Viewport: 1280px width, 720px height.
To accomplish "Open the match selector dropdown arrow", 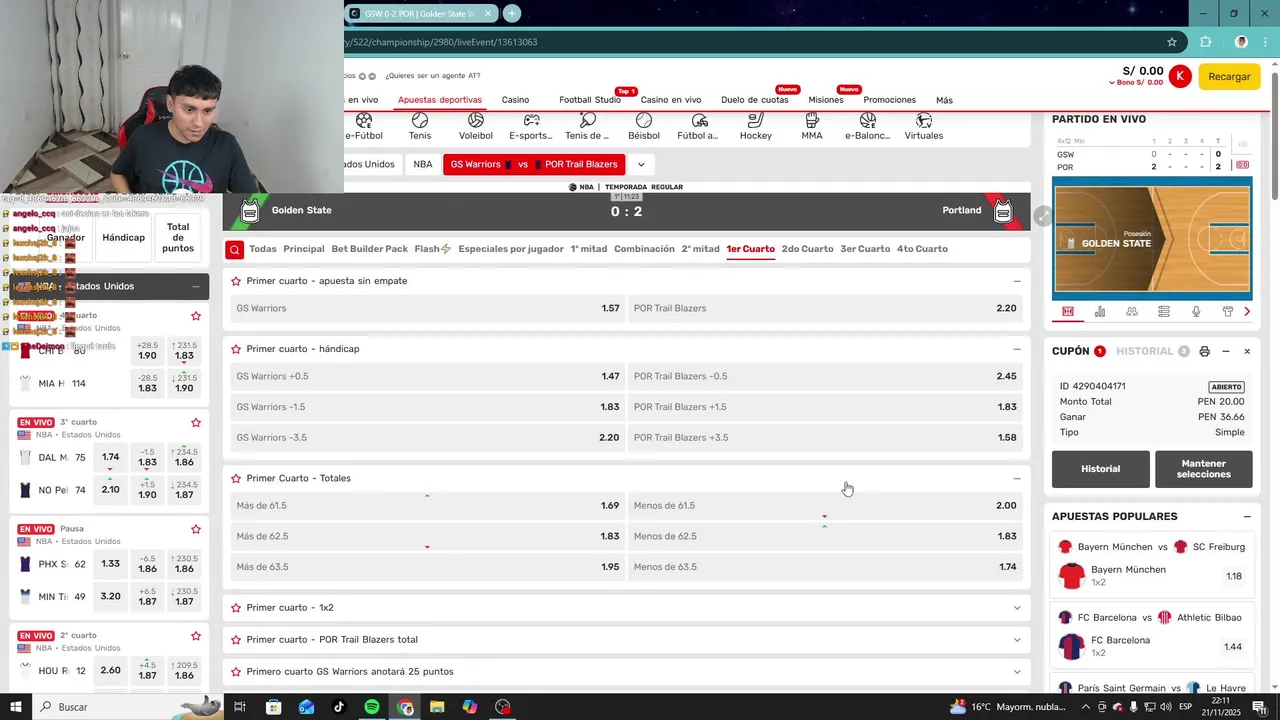I will 641,164.
